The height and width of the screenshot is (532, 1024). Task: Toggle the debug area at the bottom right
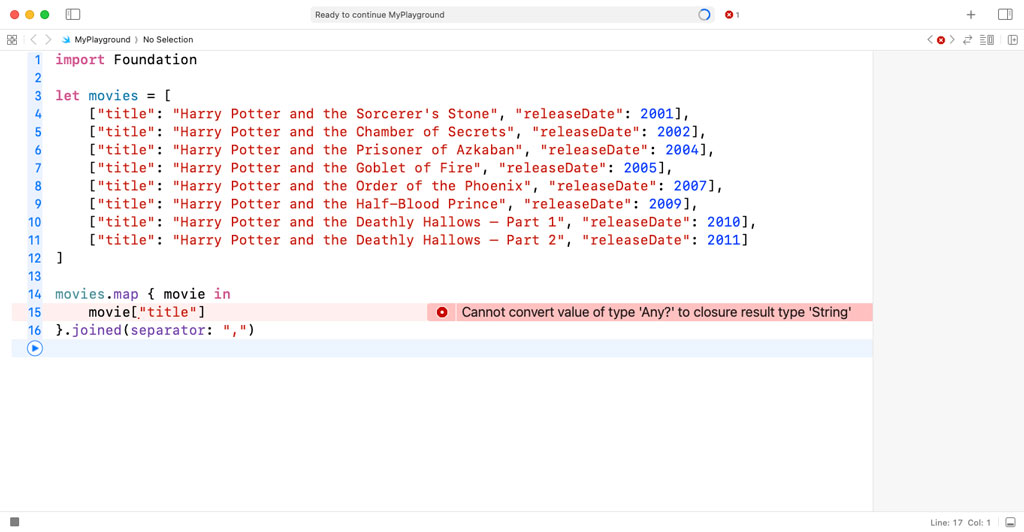(1010, 522)
